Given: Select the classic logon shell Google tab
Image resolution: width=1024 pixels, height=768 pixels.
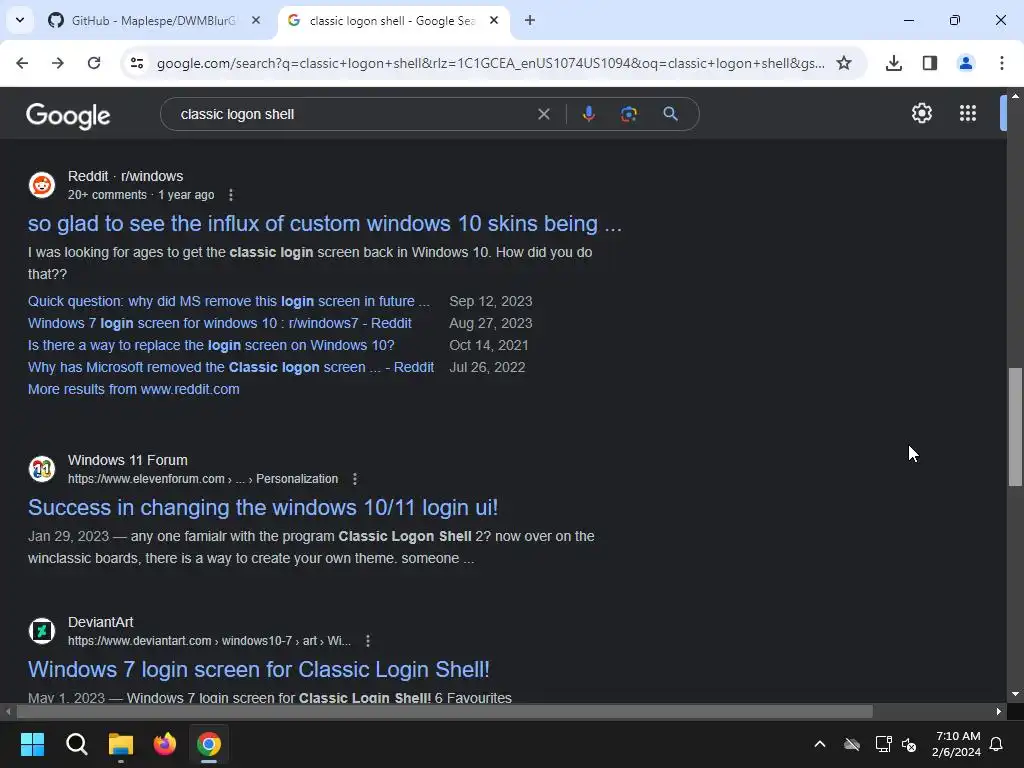Looking at the screenshot, I should pos(392,21).
